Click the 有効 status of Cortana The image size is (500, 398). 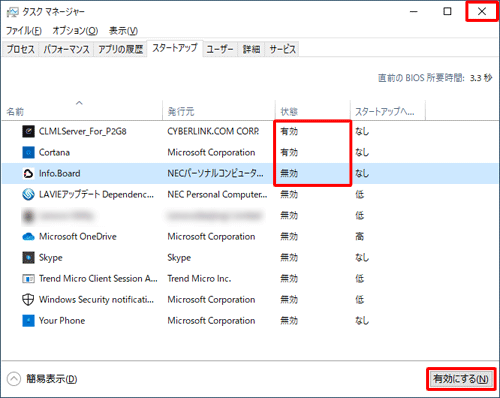coord(289,152)
